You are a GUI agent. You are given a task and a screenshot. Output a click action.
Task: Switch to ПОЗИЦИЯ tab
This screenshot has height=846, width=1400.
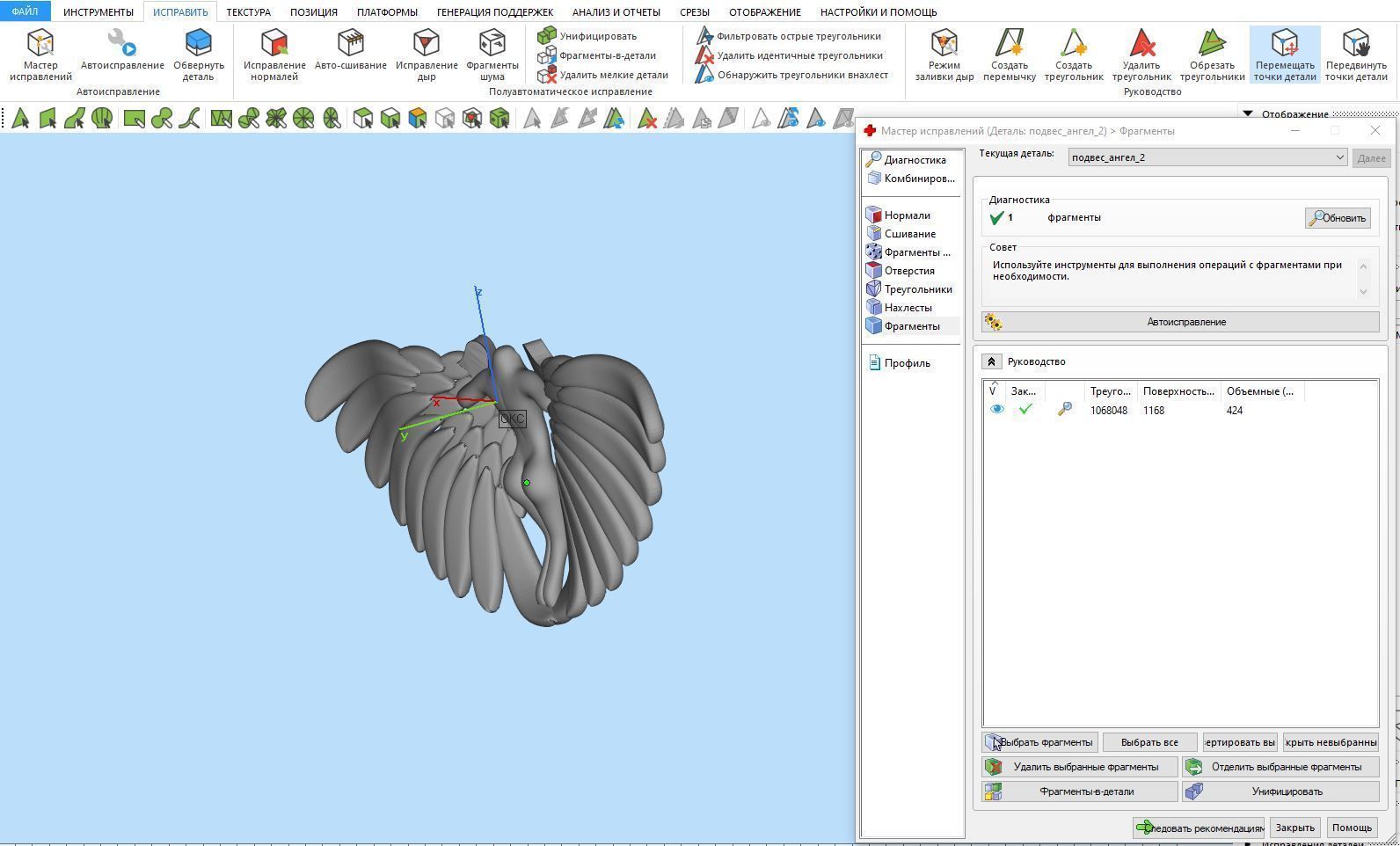pyautogui.click(x=314, y=12)
